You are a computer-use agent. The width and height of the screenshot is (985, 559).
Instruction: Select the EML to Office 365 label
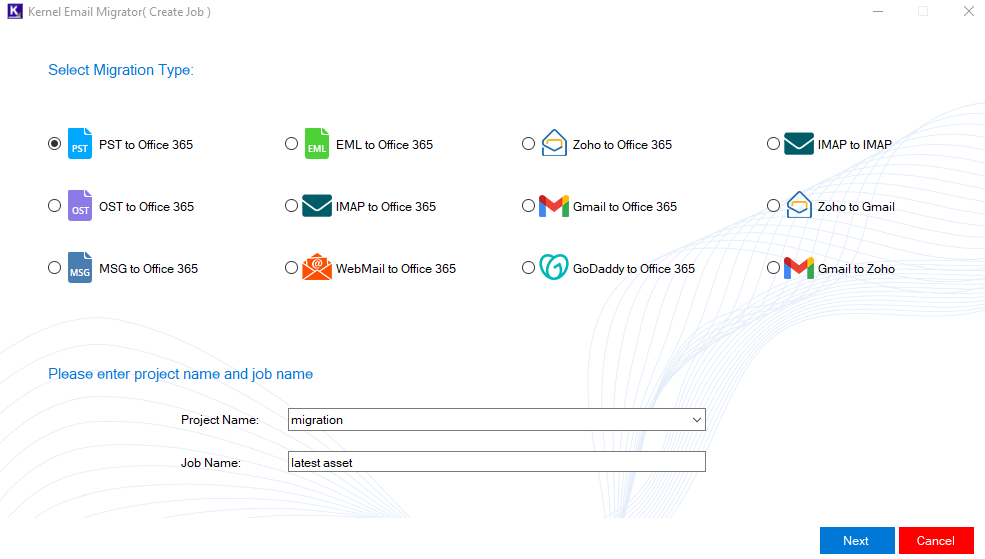click(x=384, y=144)
